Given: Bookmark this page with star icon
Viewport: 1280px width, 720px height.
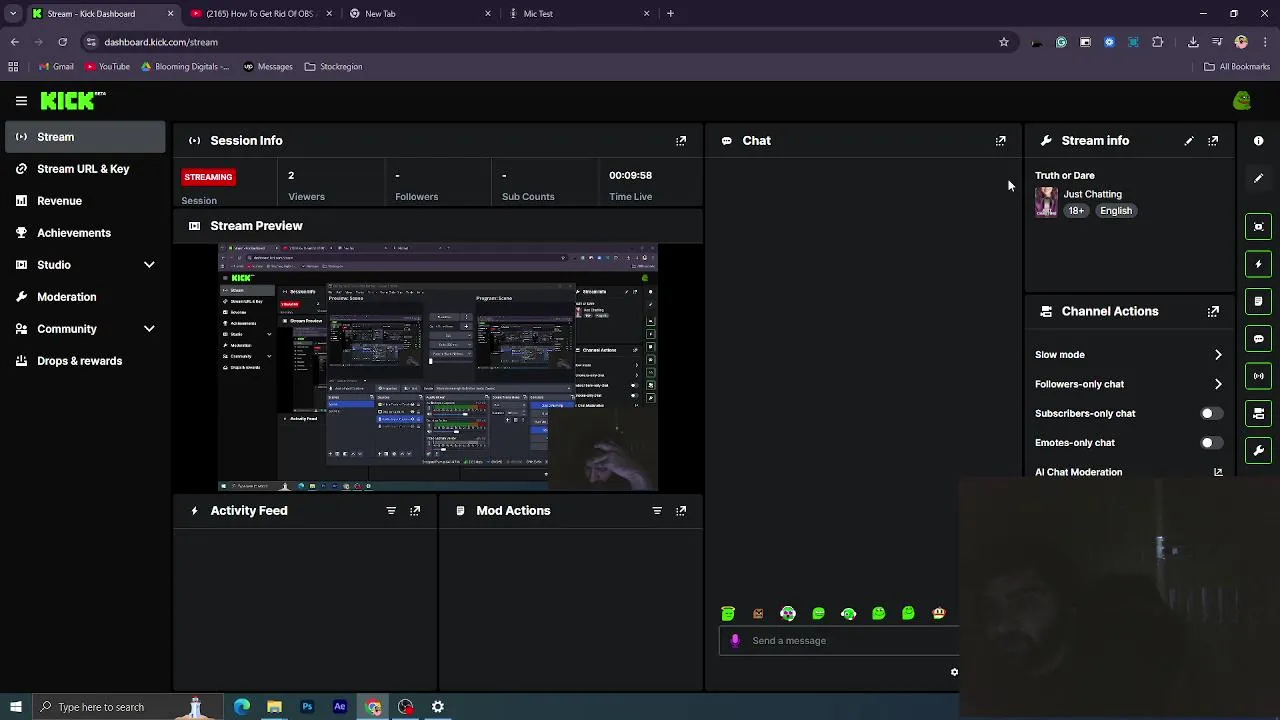Looking at the screenshot, I should click(1004, 42).
